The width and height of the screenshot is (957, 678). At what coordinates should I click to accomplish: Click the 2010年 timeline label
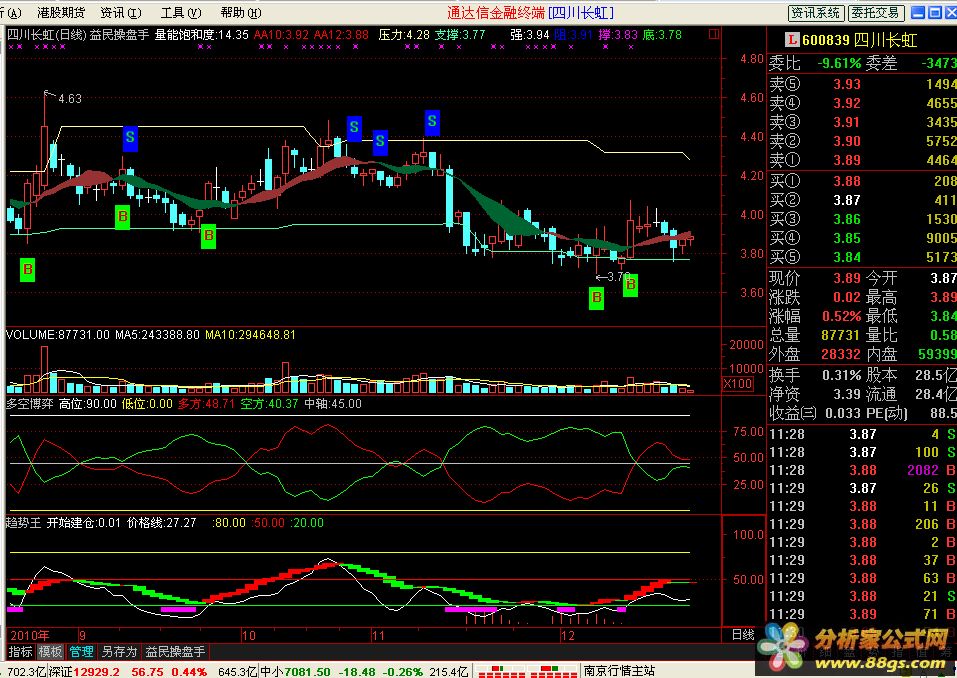tap(30, 635)
